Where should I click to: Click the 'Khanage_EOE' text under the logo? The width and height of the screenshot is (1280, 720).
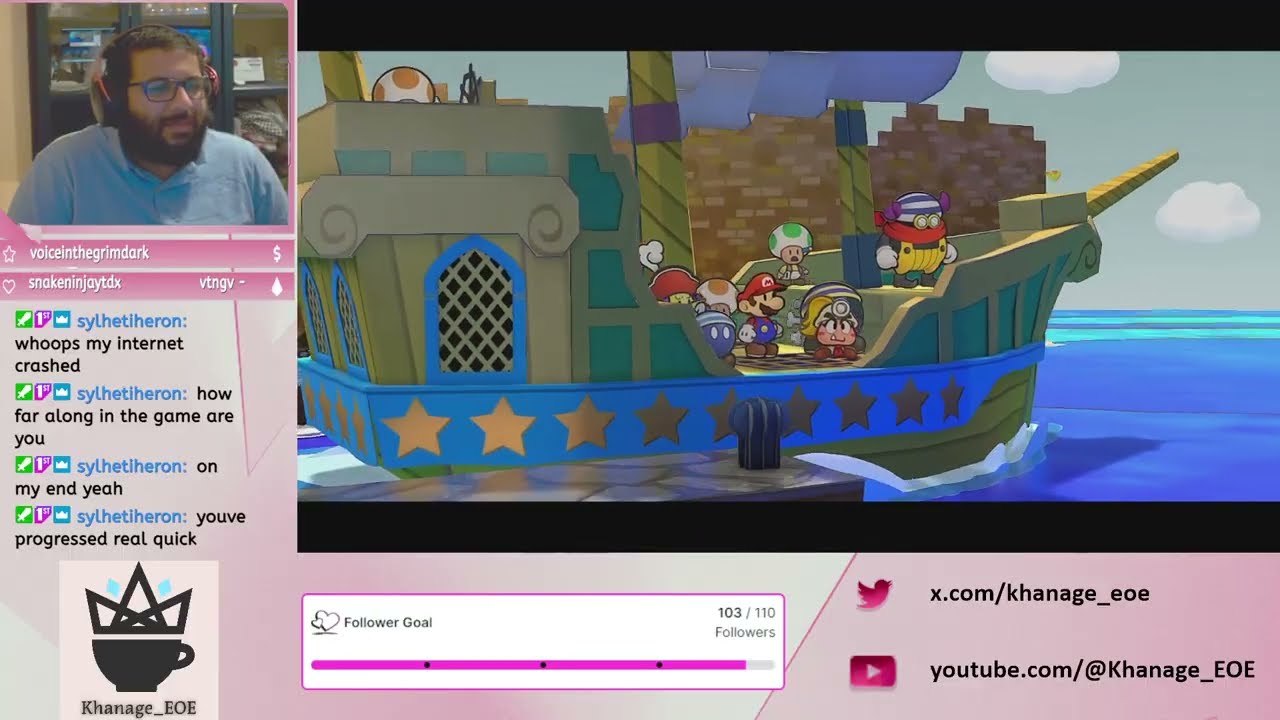click(139, 708)
